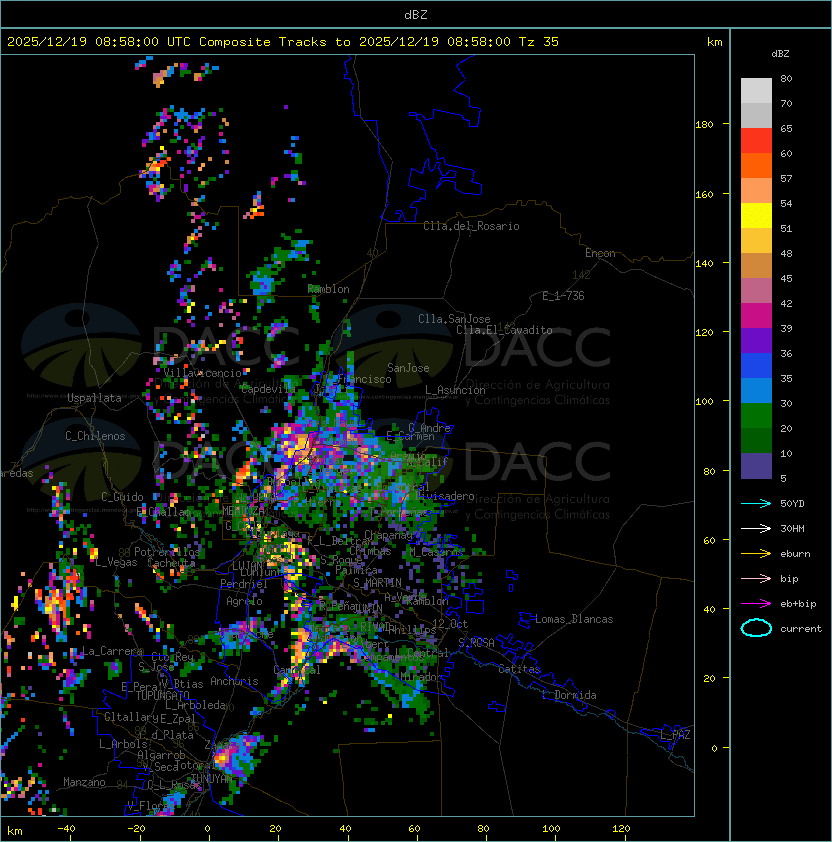Viewport: 832px width, 842px height.
Task: Click the 'TUPUNGATO' map label
Action: pos(162,695)
